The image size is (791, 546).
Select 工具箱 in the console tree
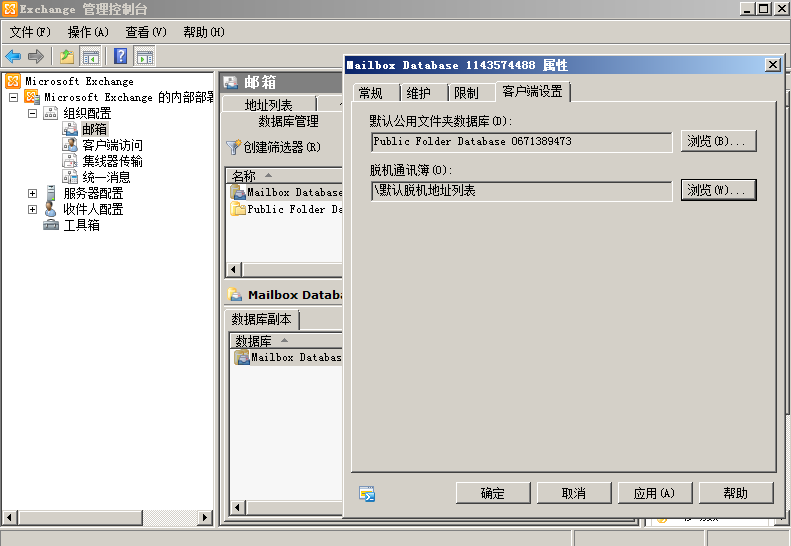click(x=82, y=225)
